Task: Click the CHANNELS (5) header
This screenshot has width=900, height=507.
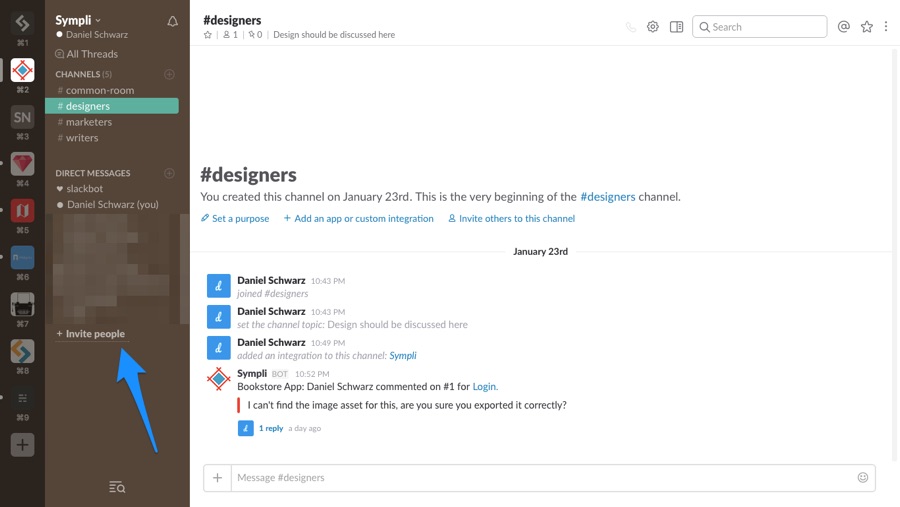Action: click(x=84, y=74)
